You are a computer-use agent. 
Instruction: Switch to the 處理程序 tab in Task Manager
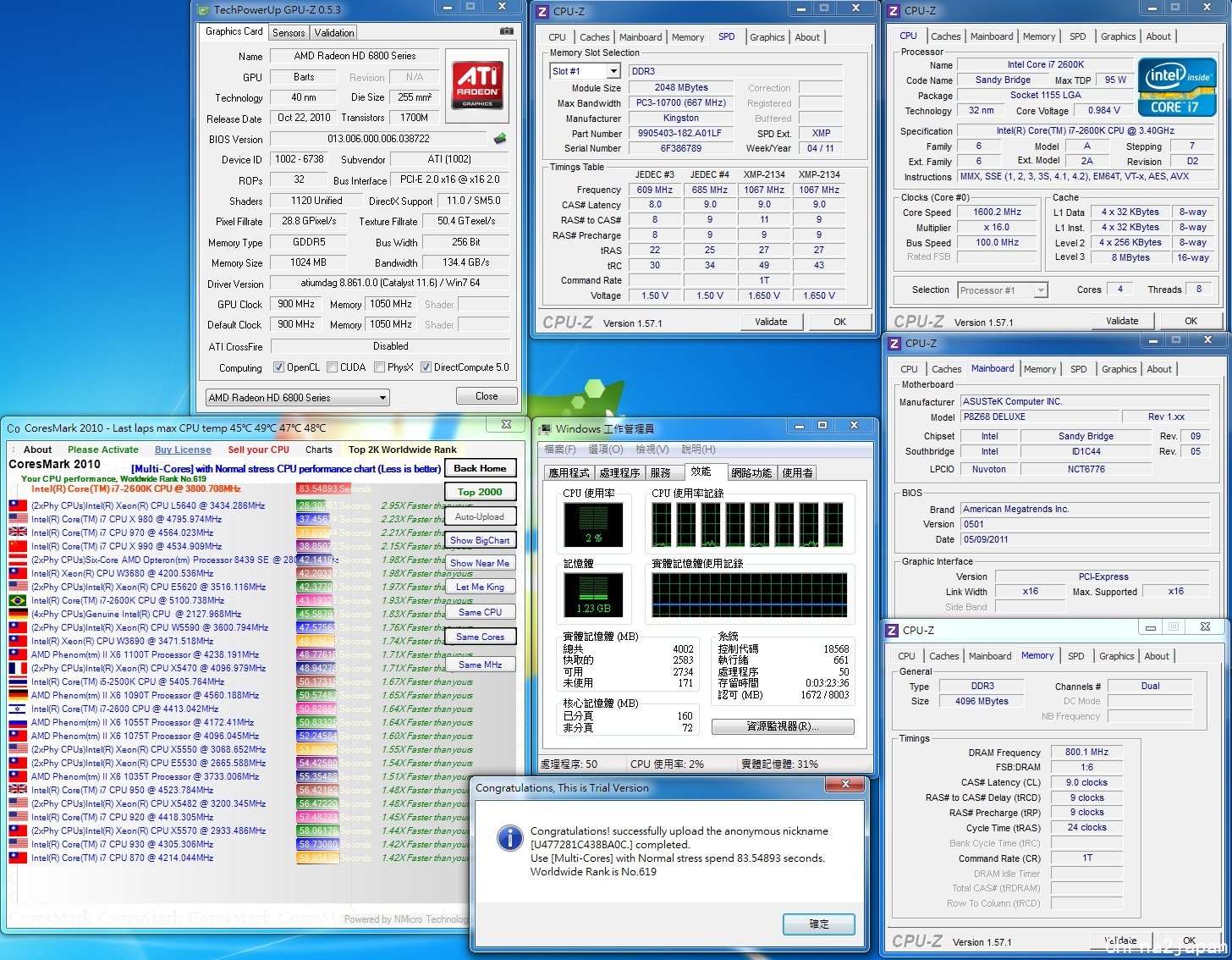click(x=619, y=473)
